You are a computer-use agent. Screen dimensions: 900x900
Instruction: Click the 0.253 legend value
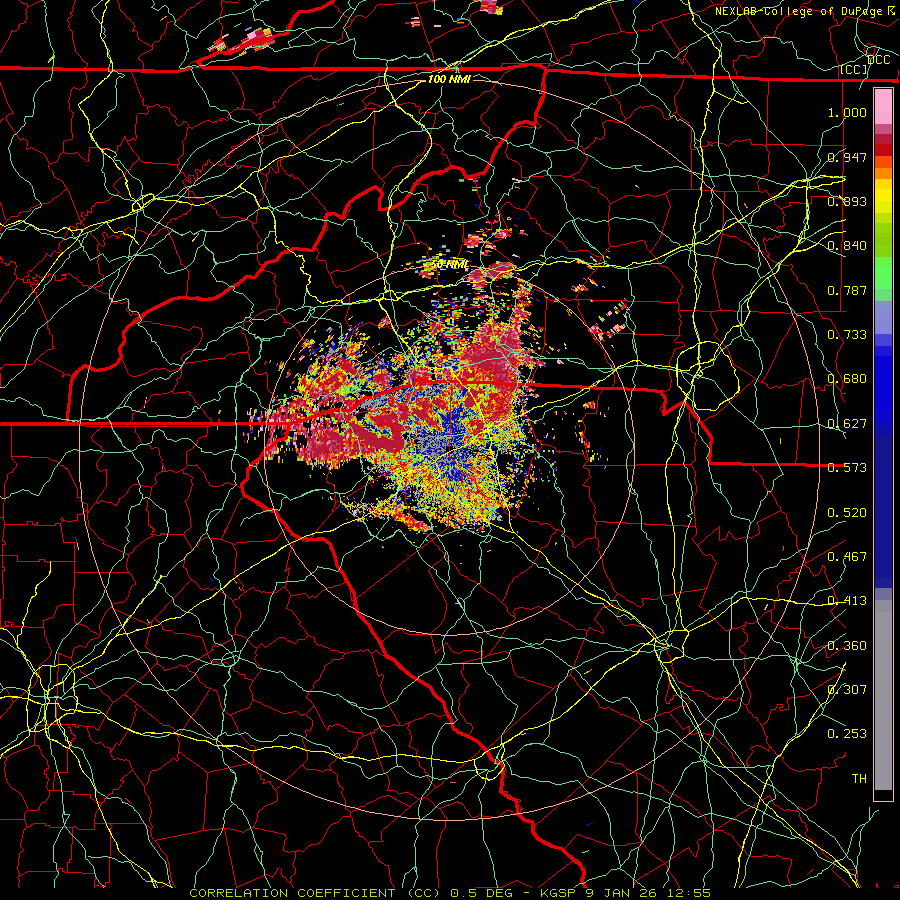847,734
